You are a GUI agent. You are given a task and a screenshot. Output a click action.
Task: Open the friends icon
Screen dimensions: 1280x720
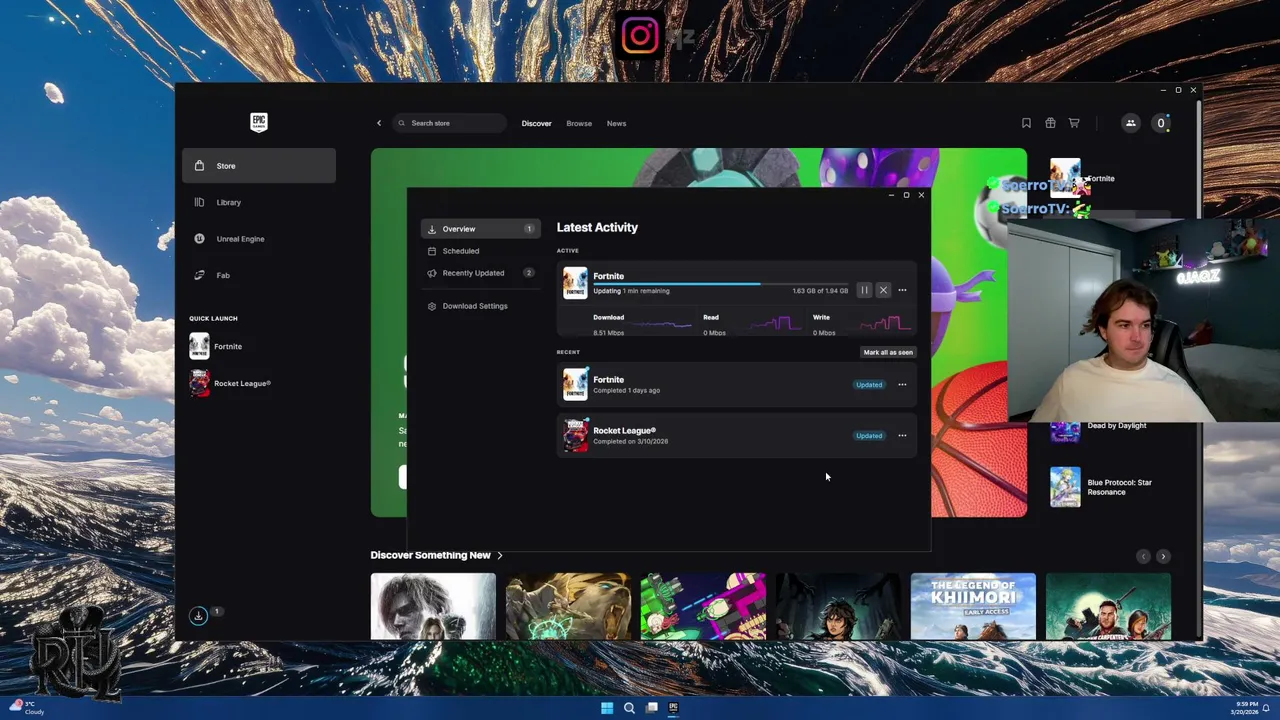1131,123
